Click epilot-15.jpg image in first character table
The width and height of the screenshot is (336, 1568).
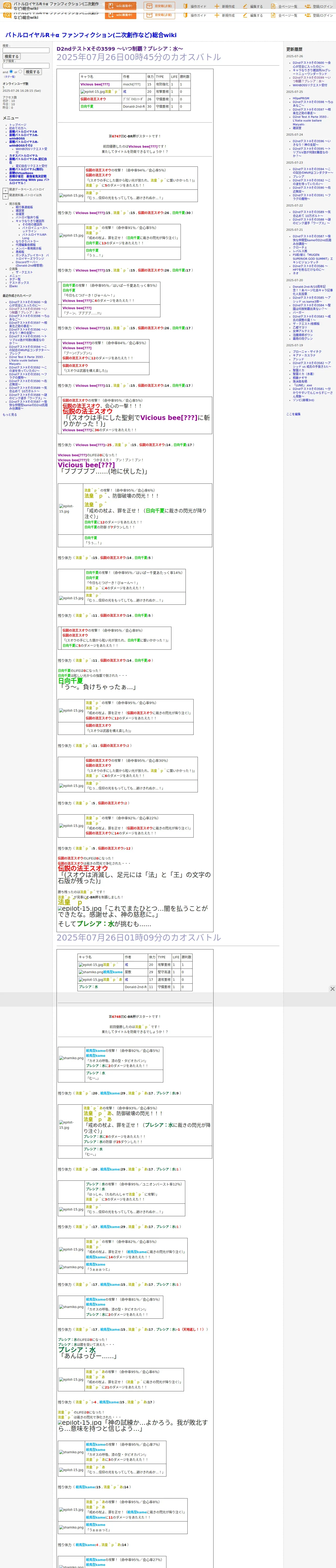[93, 92]
